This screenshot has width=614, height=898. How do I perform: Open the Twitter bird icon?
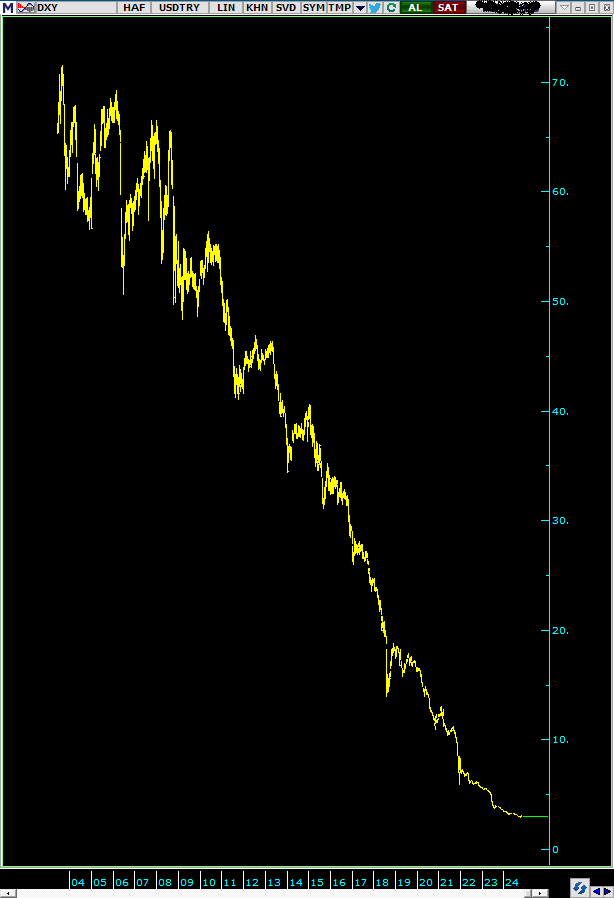[x=374, y=7]
